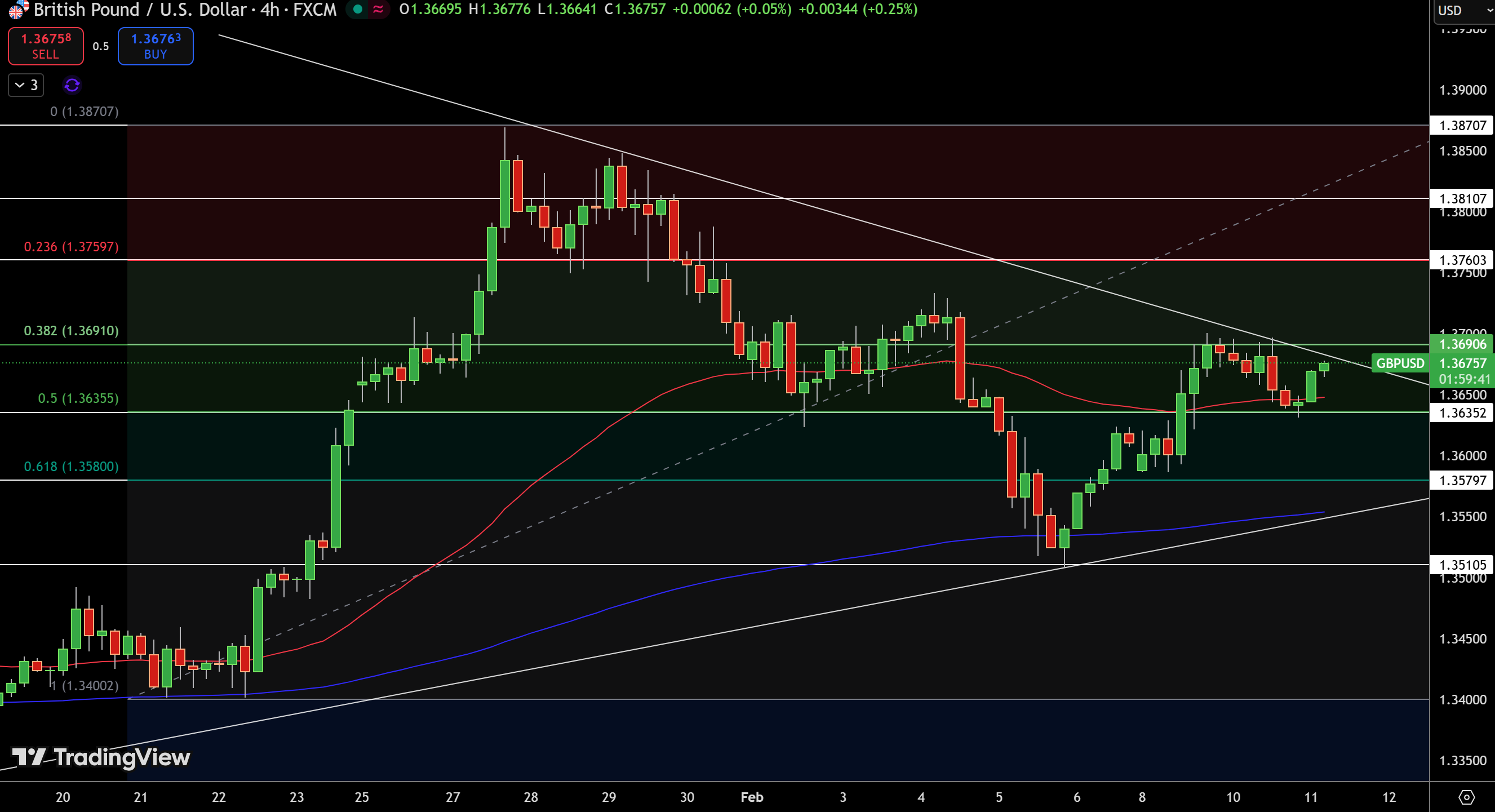Click the 1.38107 price axis tag

(x=1462, y=198)
